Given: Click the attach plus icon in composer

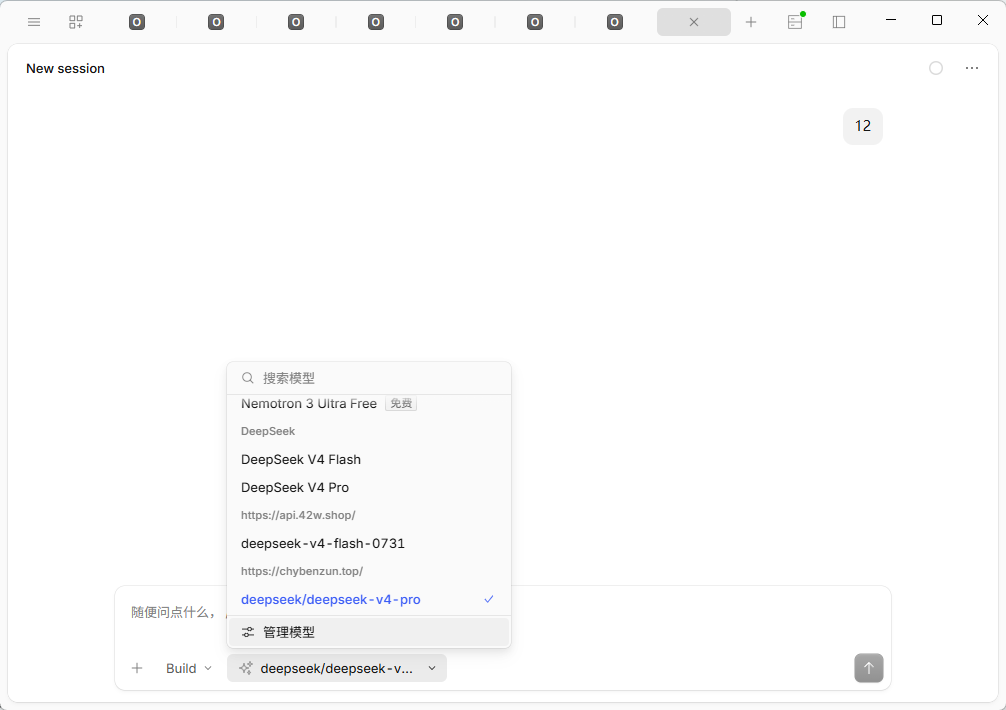Looking at the screenshot, I should (137, 668).
